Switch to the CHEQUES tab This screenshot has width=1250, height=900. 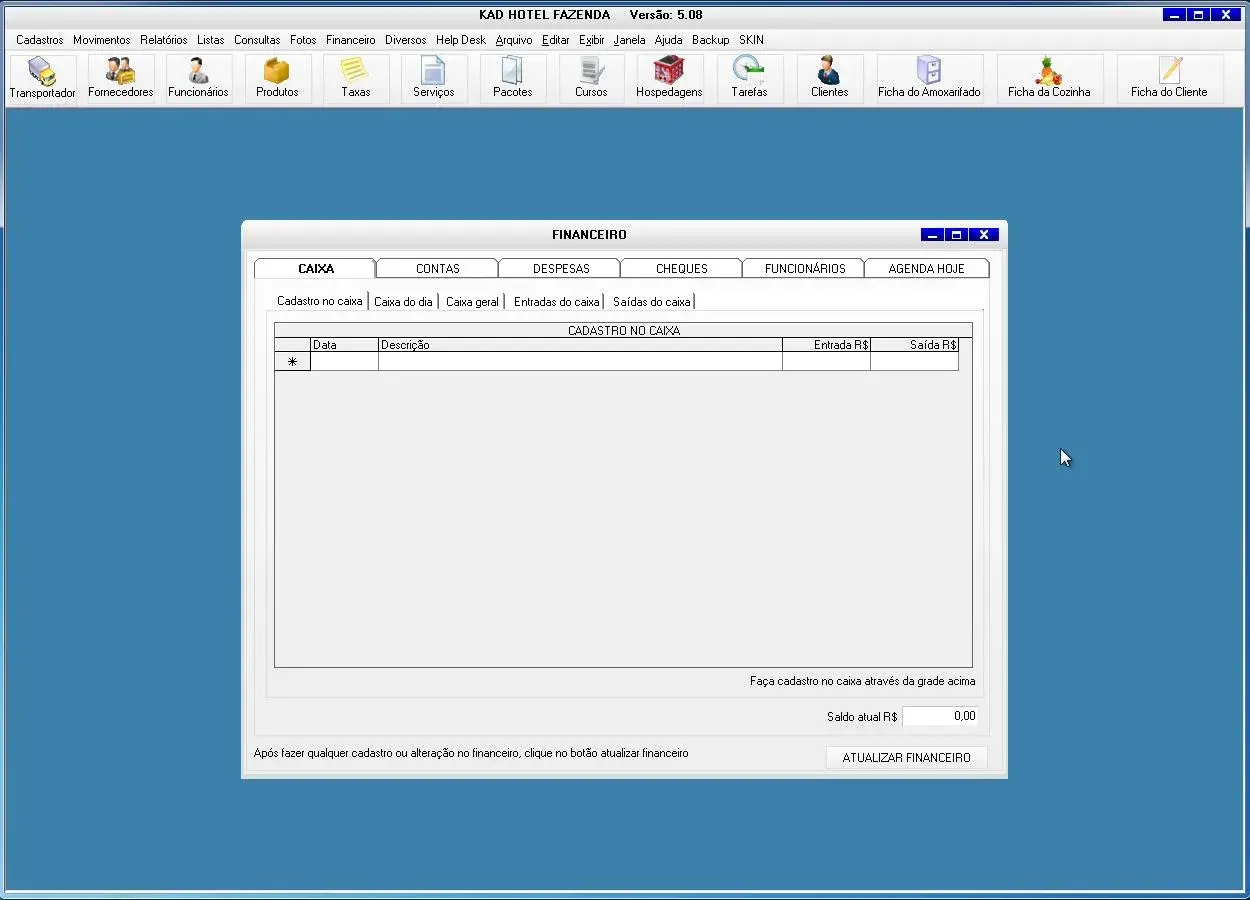point(681,269)
